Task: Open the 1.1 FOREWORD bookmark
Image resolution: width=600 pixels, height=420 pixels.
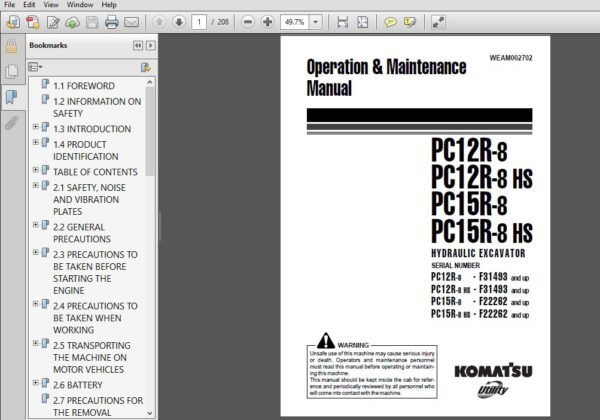Action: [84, 86]
